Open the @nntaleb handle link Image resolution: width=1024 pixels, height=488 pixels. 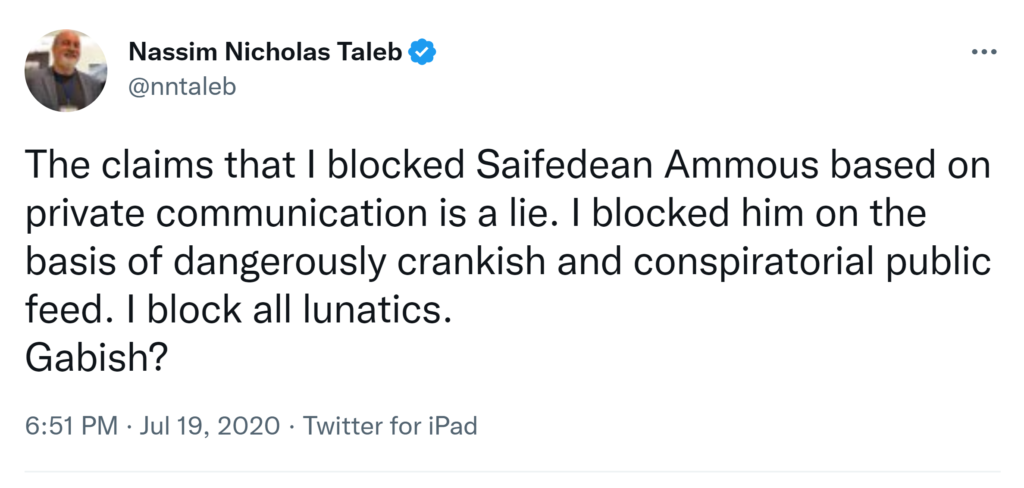click(183, 86)
